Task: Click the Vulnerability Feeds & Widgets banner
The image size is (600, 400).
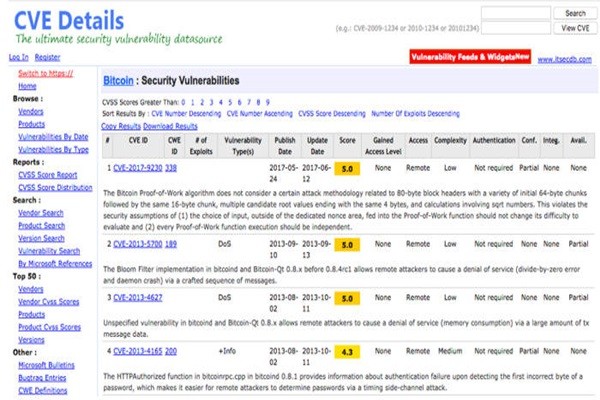Action: (x=470, y=57)
